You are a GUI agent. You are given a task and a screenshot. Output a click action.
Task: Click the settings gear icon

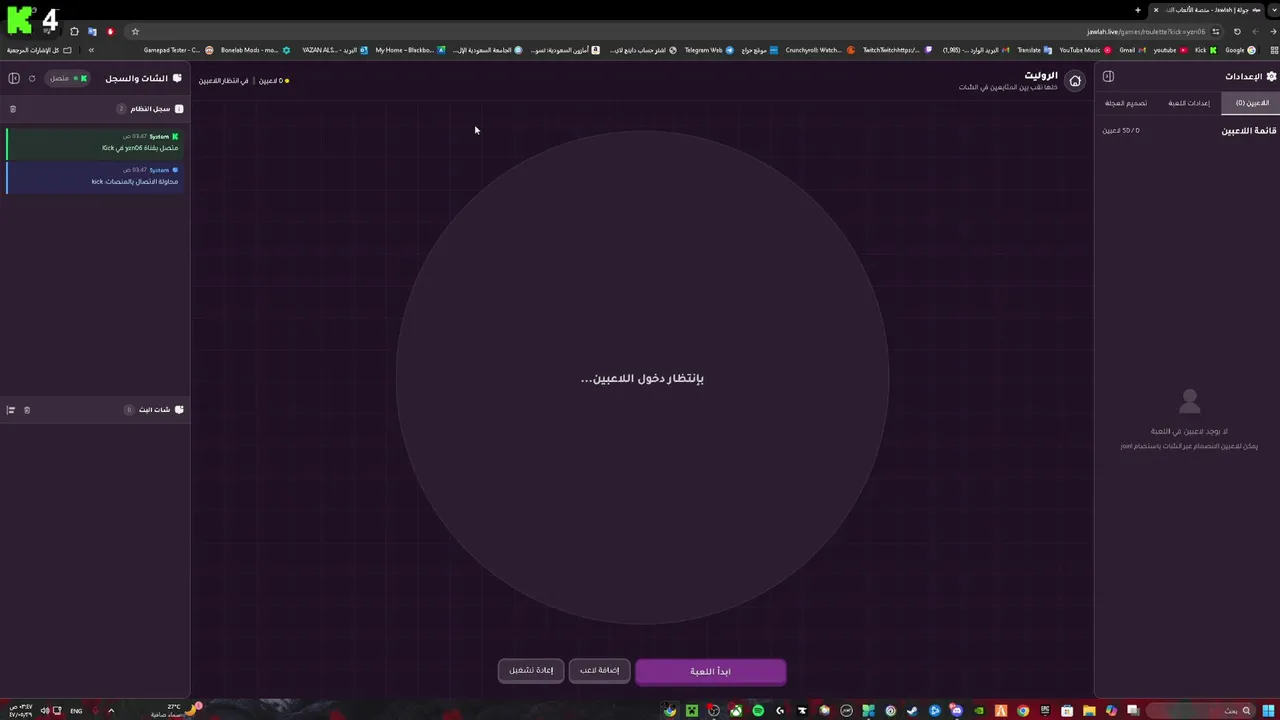[x=1271, y=76]
